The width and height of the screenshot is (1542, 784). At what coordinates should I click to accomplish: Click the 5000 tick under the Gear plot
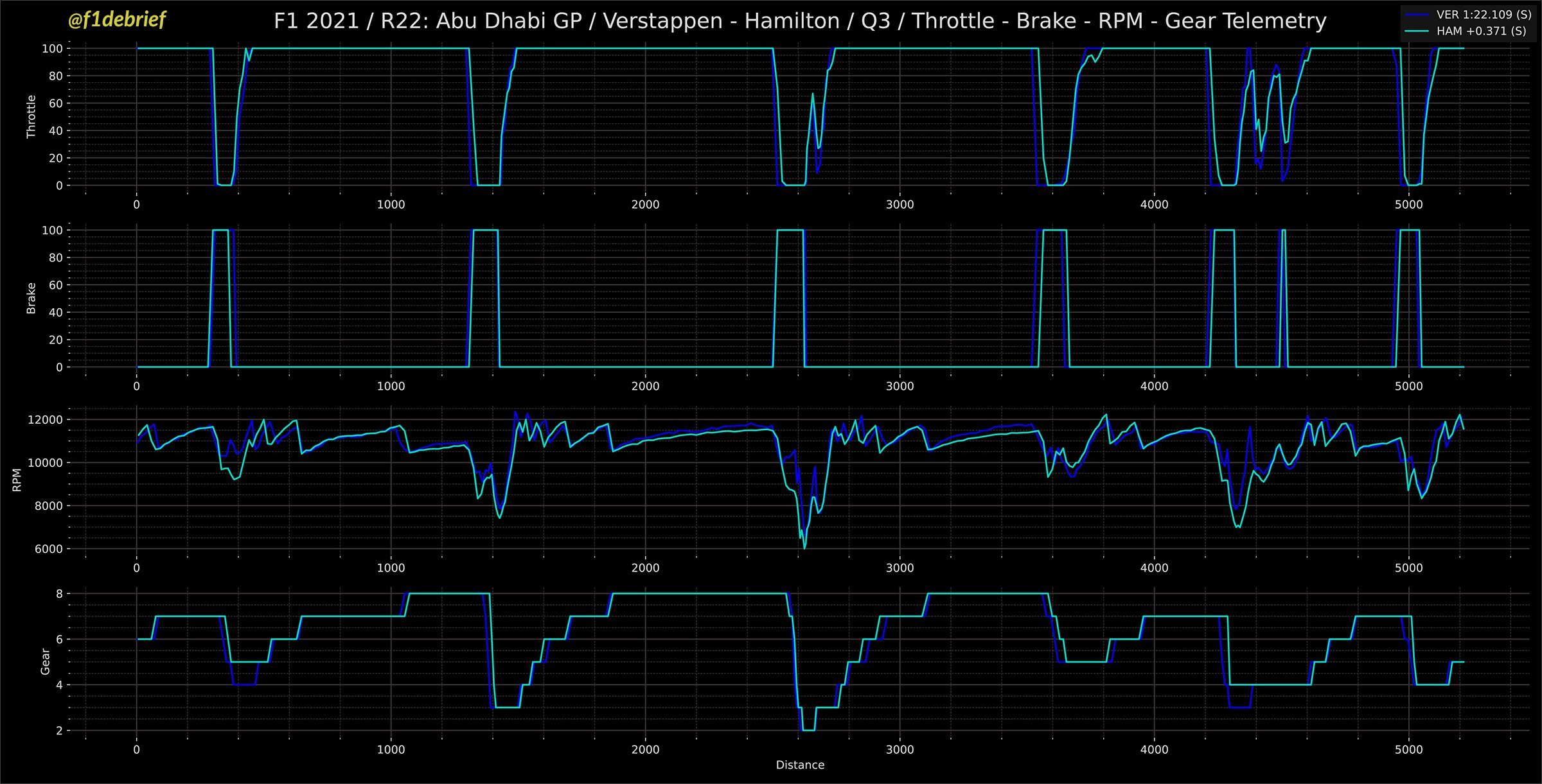pyautogui.click(x=1408, y=749)
